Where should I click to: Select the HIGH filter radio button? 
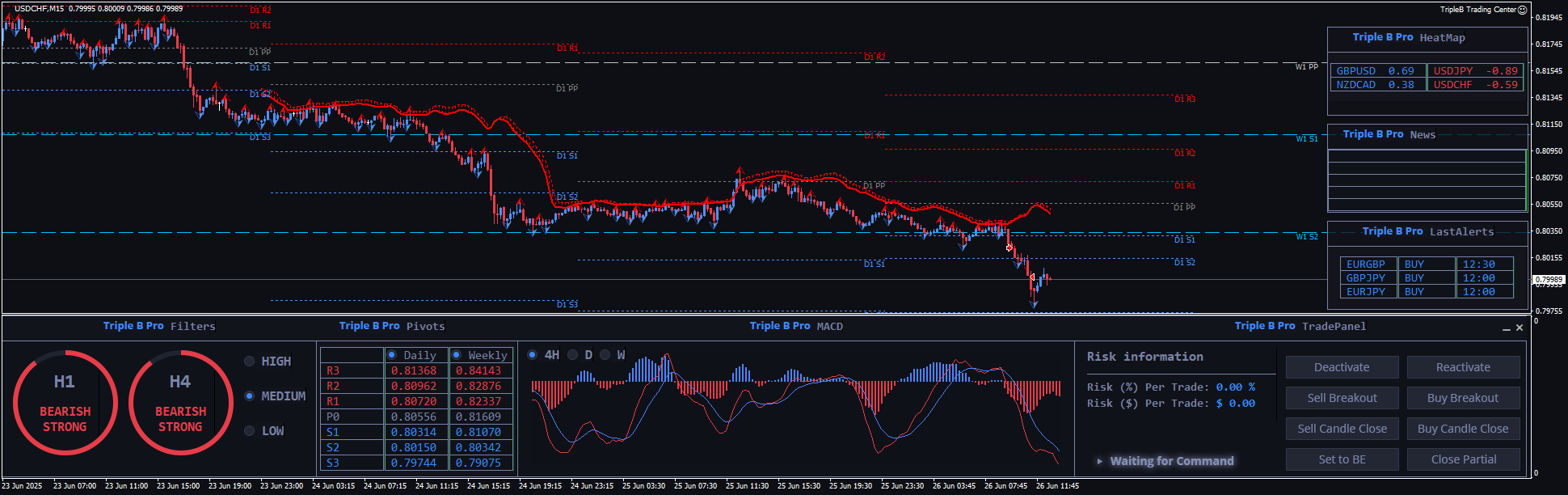tap(250, 362)
